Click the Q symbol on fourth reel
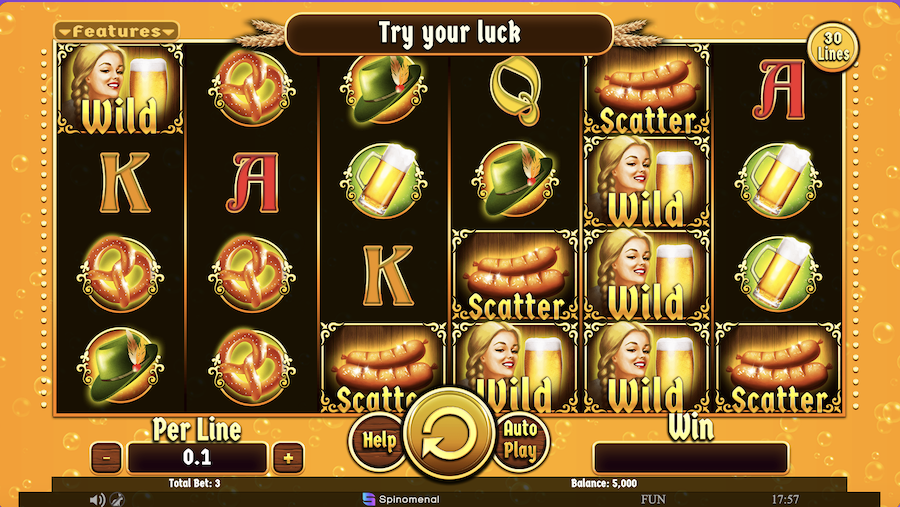The height and width of the screenshot is (507, 900). tap(515, 90)
